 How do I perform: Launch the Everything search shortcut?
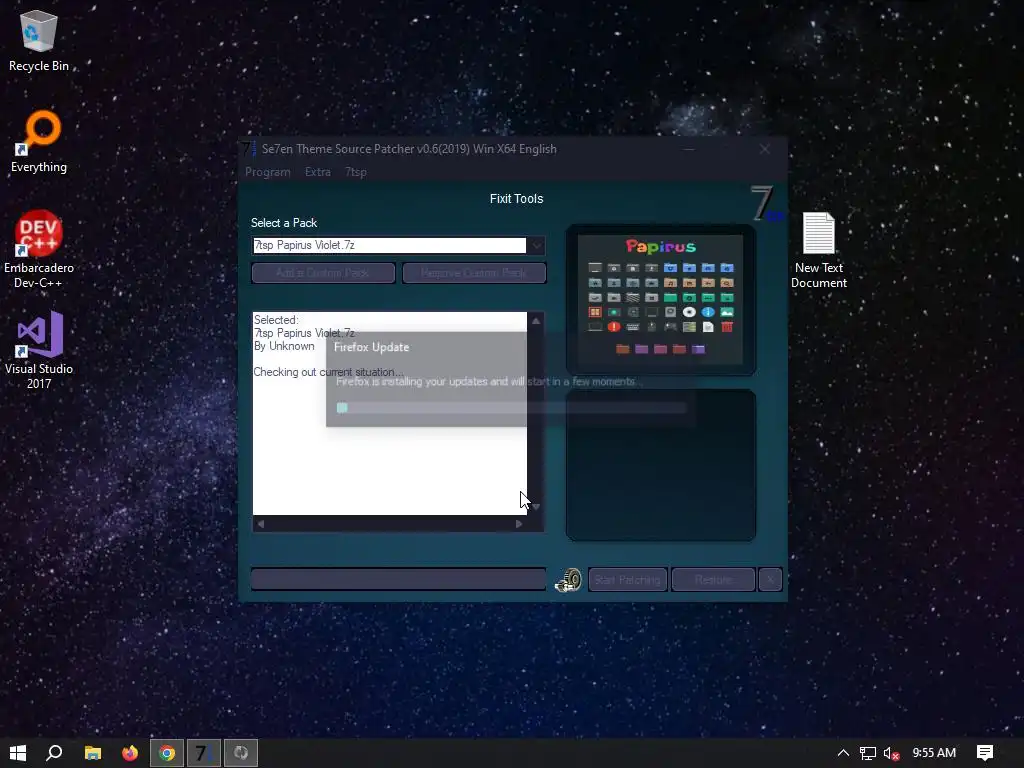point(39,142)
